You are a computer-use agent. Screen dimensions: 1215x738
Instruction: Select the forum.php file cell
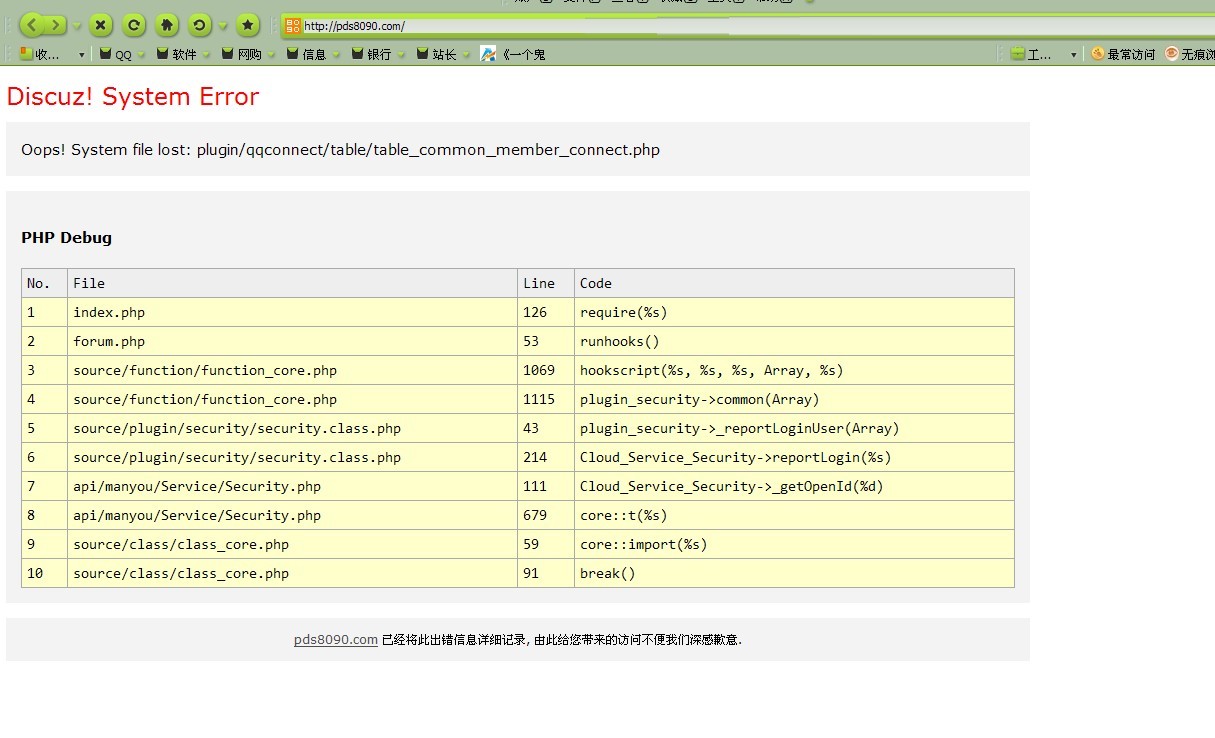tap(292, 341)
